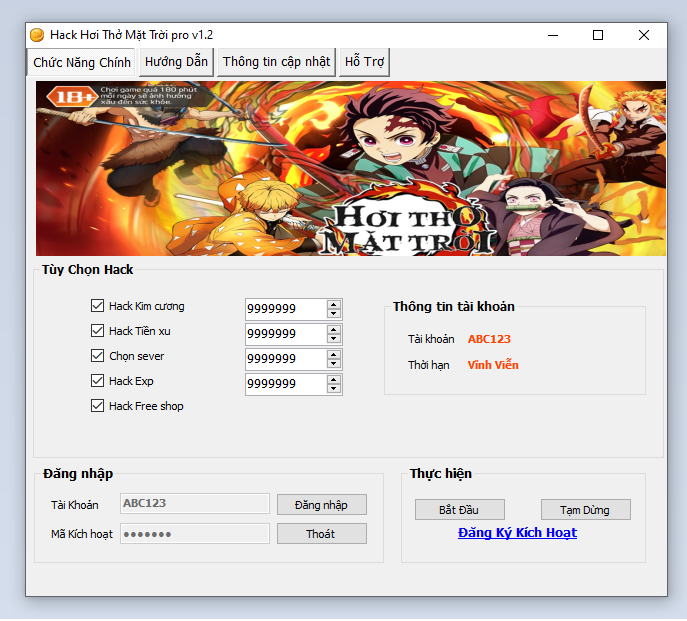Start the hack with Bắt Đầu
The image size is (687, 621).
pos(460,510)
